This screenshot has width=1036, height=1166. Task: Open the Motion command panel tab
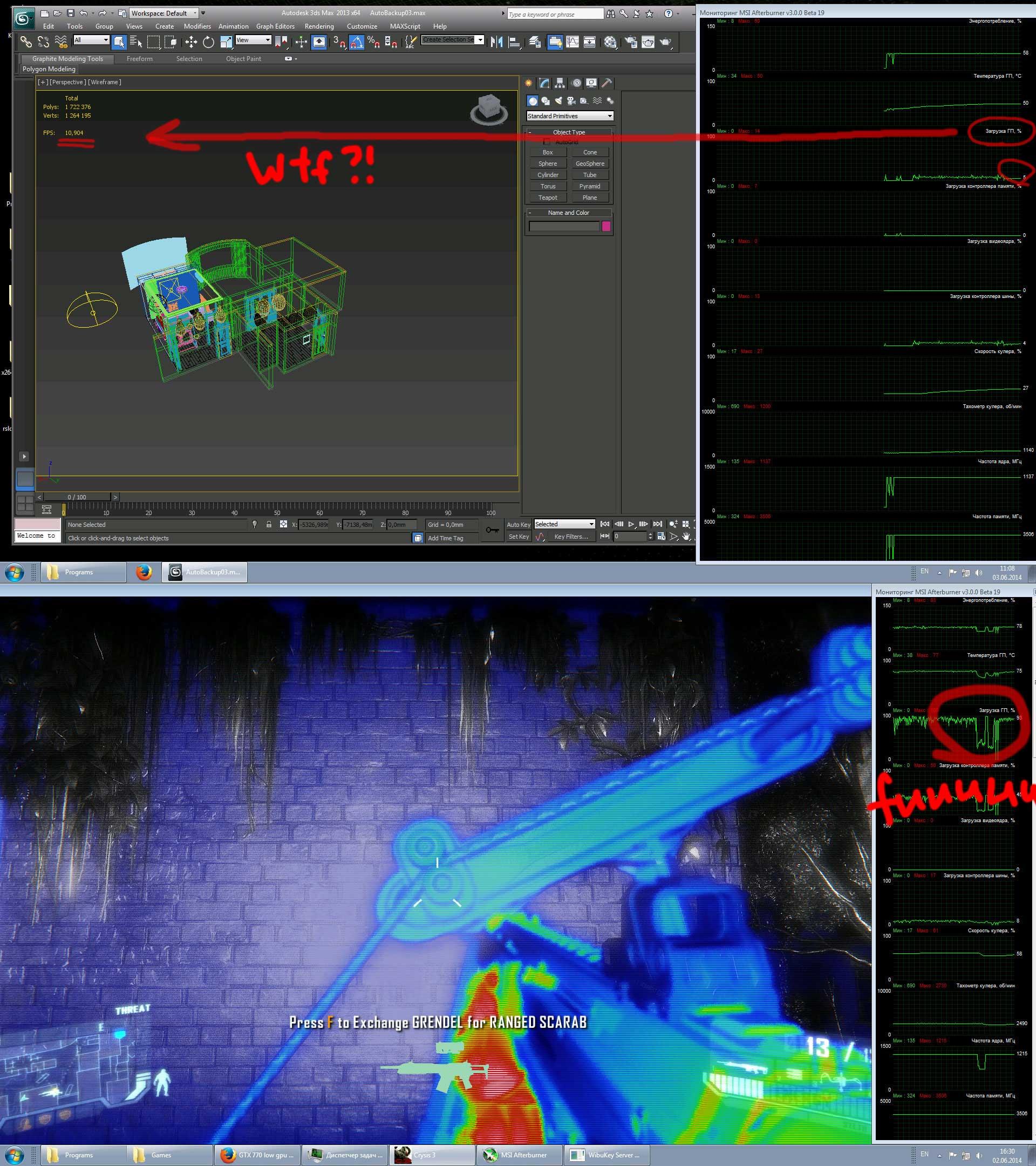[576, 83]
